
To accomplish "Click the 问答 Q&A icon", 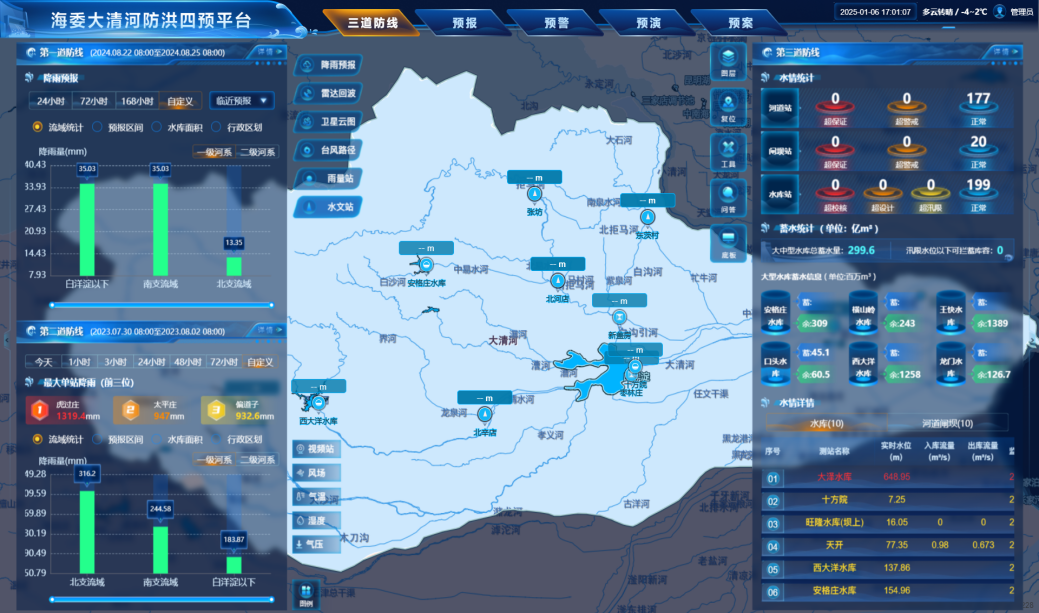I will (728, 196).
